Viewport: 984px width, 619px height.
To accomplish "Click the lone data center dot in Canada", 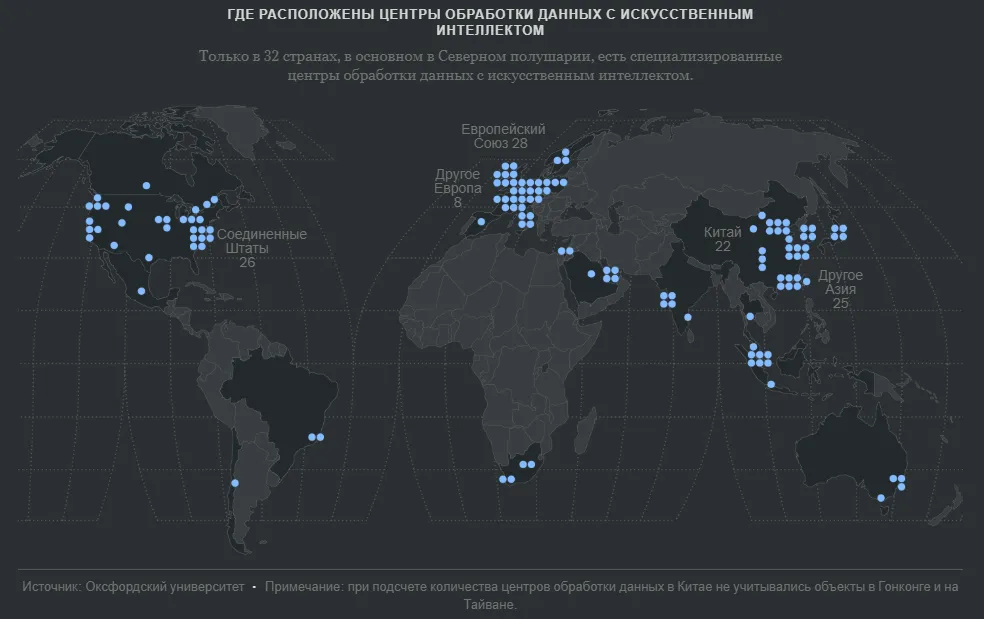I will click(x=146, y=186).
